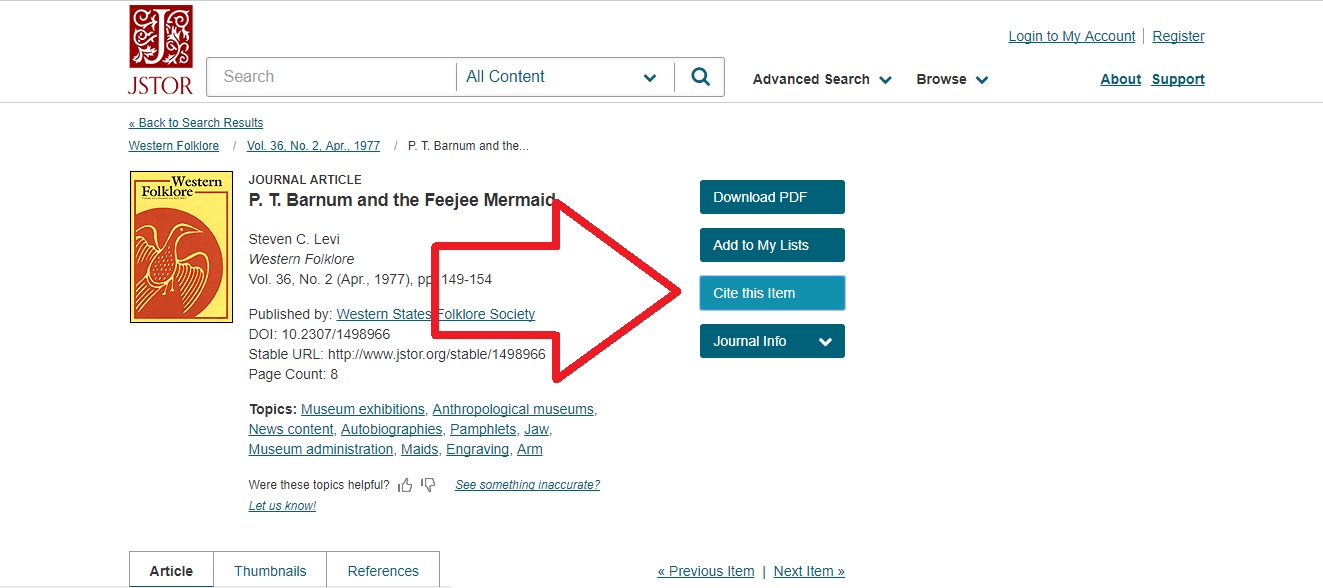Image resolution: width=1323 pixels, height=588 pixels.
Task: Click the Western Folklore breadcrumb link
Action: coord(174,146)
